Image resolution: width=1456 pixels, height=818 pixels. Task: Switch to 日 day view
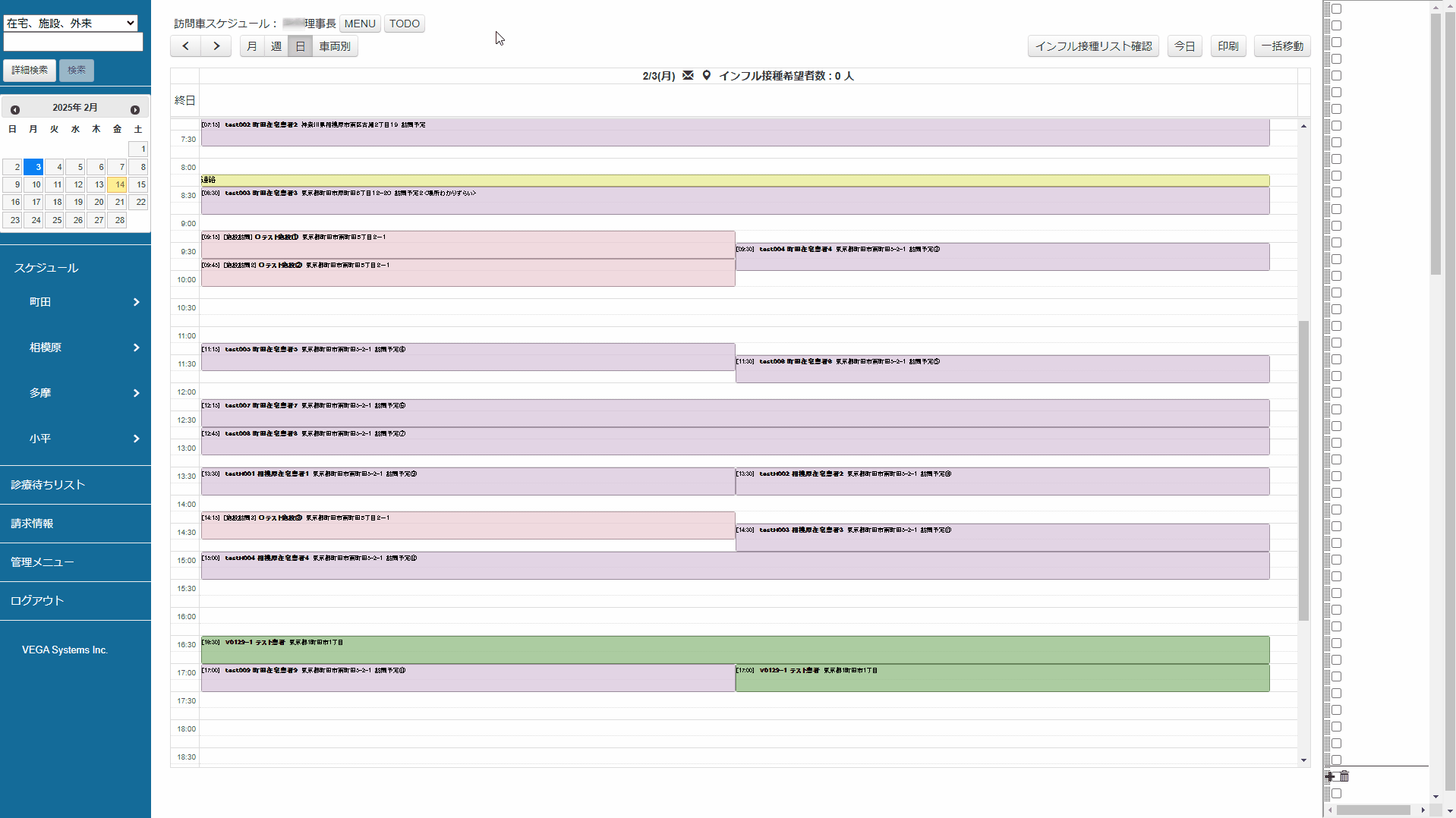pos(301,46)
